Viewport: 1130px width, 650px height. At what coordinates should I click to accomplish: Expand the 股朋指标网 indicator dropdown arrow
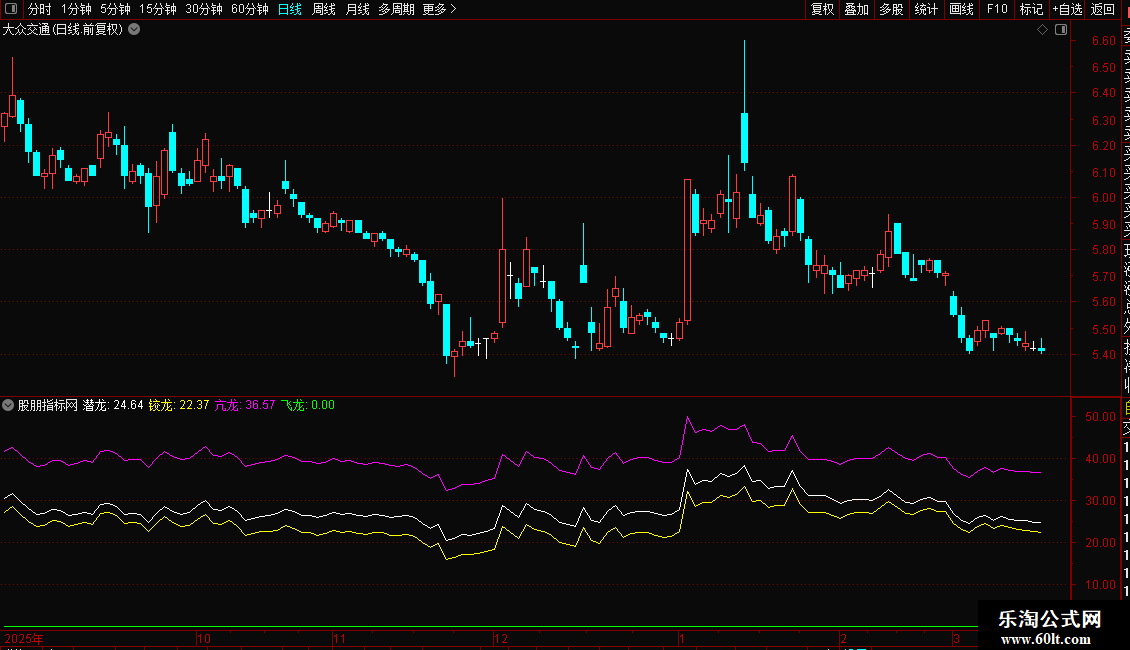coord(9,405)
